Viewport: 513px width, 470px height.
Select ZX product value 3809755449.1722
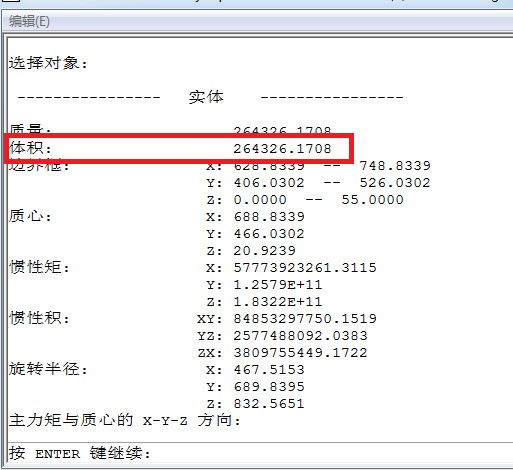(x=300, y=353)
